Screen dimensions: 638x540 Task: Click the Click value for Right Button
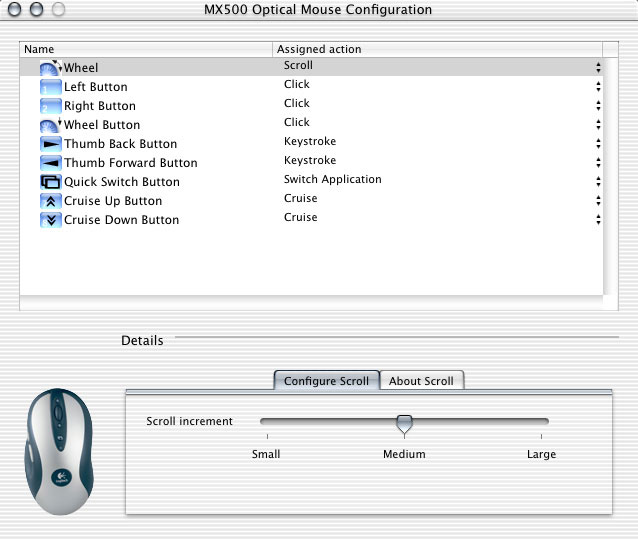[297, 103]
